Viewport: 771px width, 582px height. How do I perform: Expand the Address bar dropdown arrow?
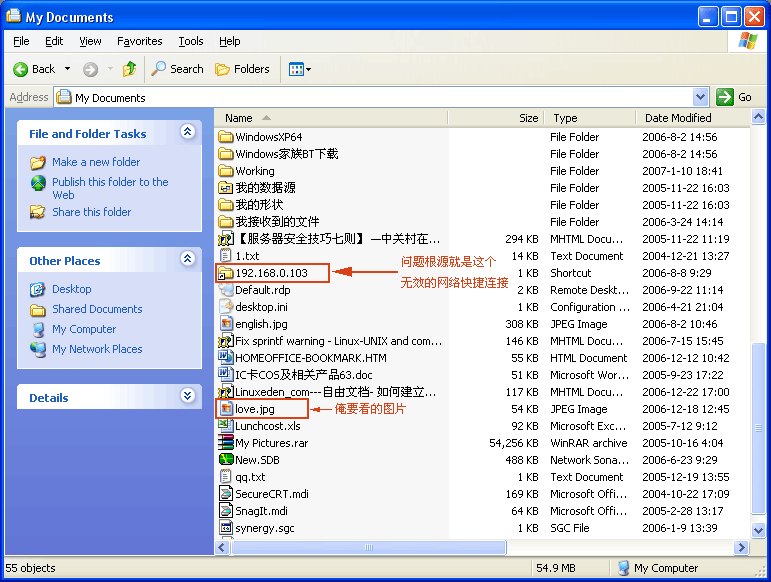pos(700,97)
